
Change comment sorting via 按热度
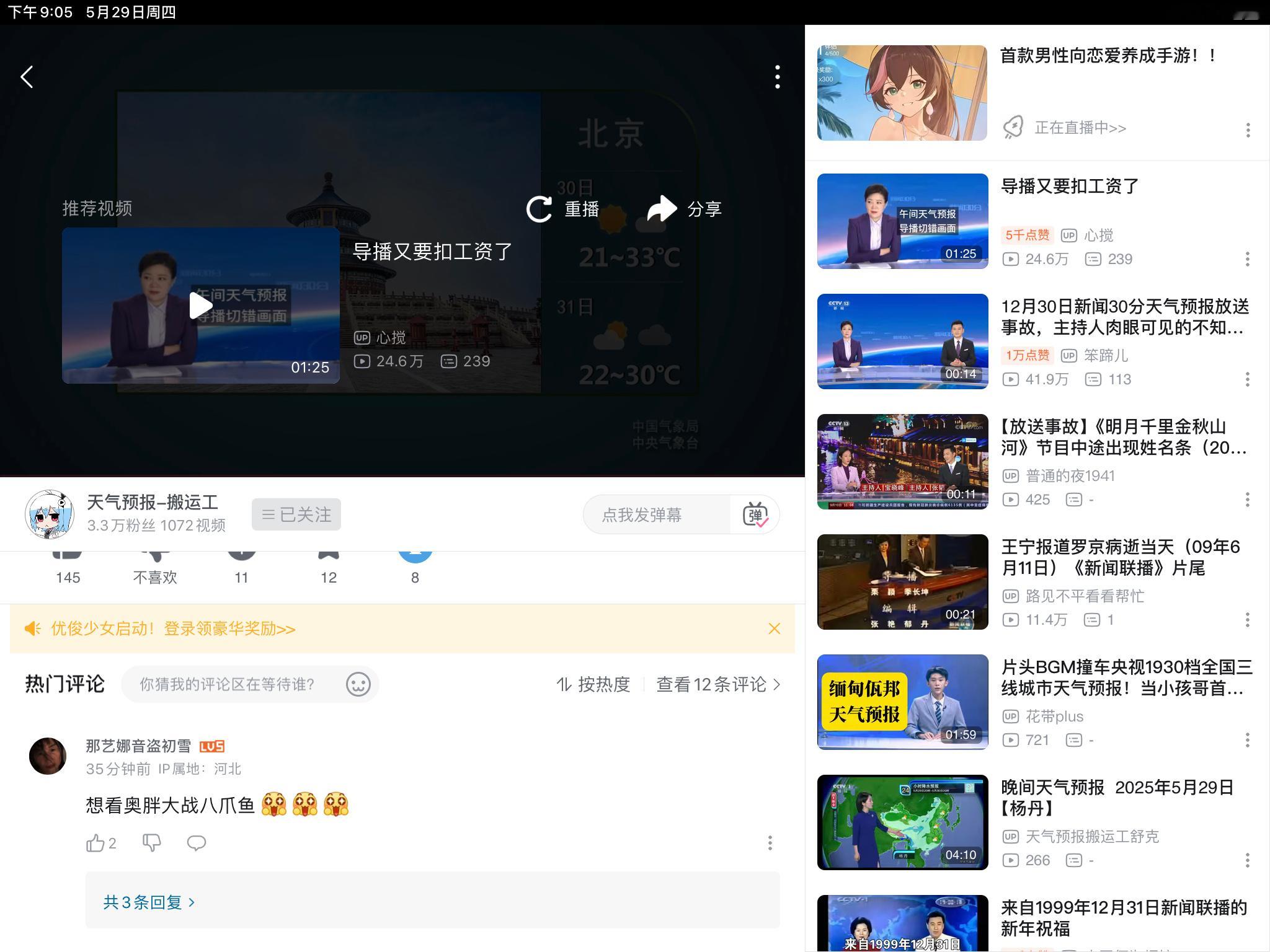593,684
